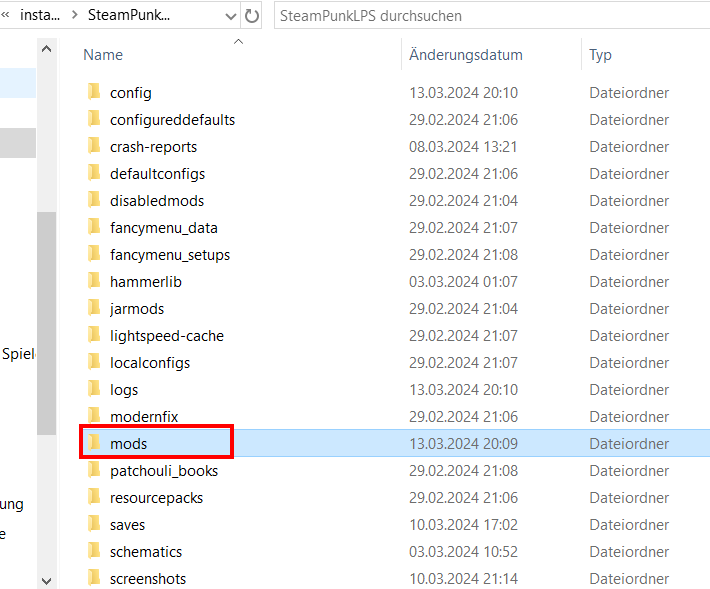710x589 pixels.
Task: Sort by Änderungsdatum column header
Action: [466, 55]
